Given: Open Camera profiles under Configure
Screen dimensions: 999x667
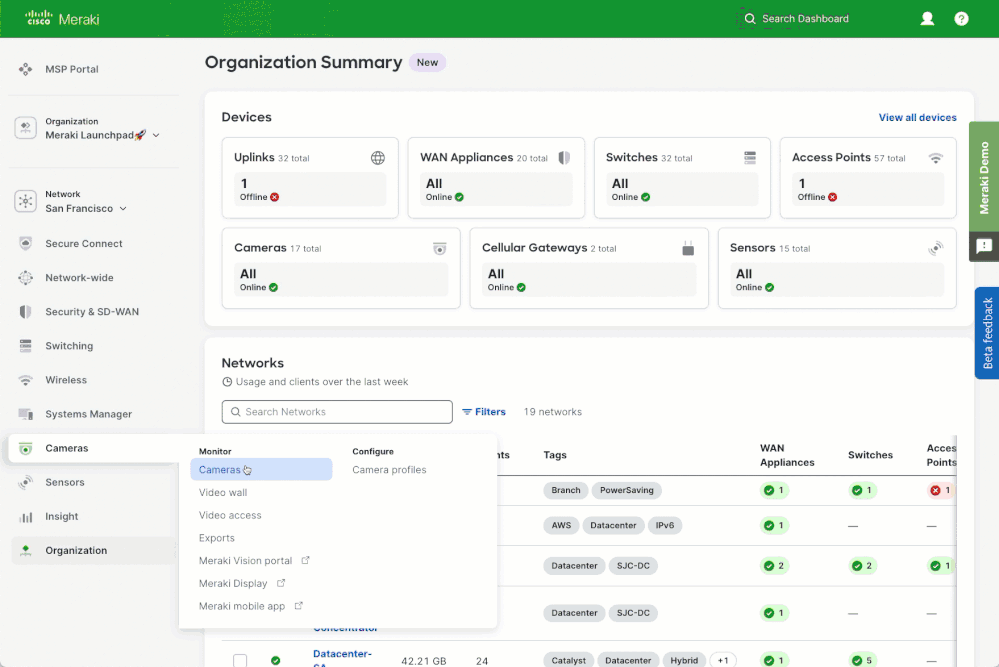Looking at the screenshot, I should (x=389, y=470).
